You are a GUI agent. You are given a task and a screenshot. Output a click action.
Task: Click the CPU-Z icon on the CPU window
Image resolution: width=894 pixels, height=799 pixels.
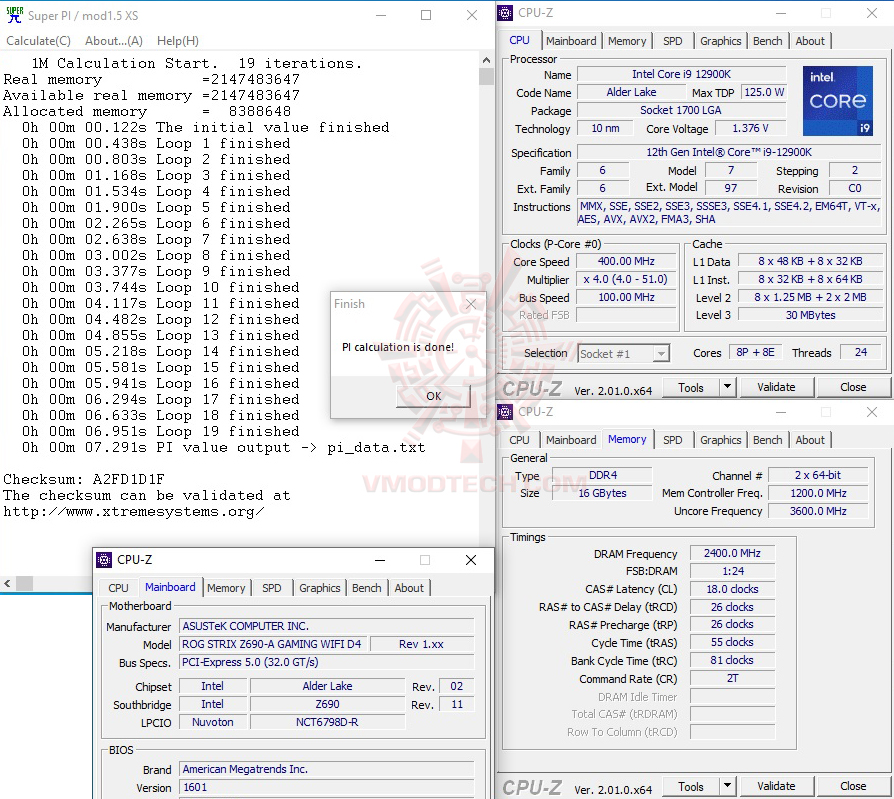point(505,12)
